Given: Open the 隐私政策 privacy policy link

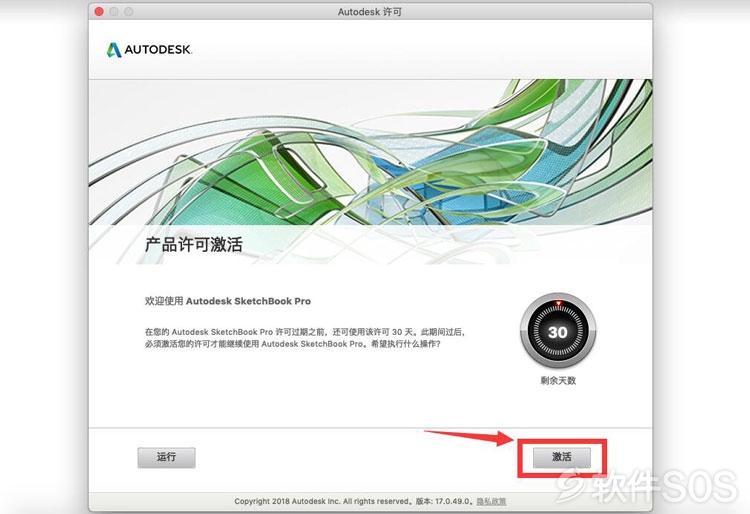Looking at the screenshot, I should (x=491, y=501).
